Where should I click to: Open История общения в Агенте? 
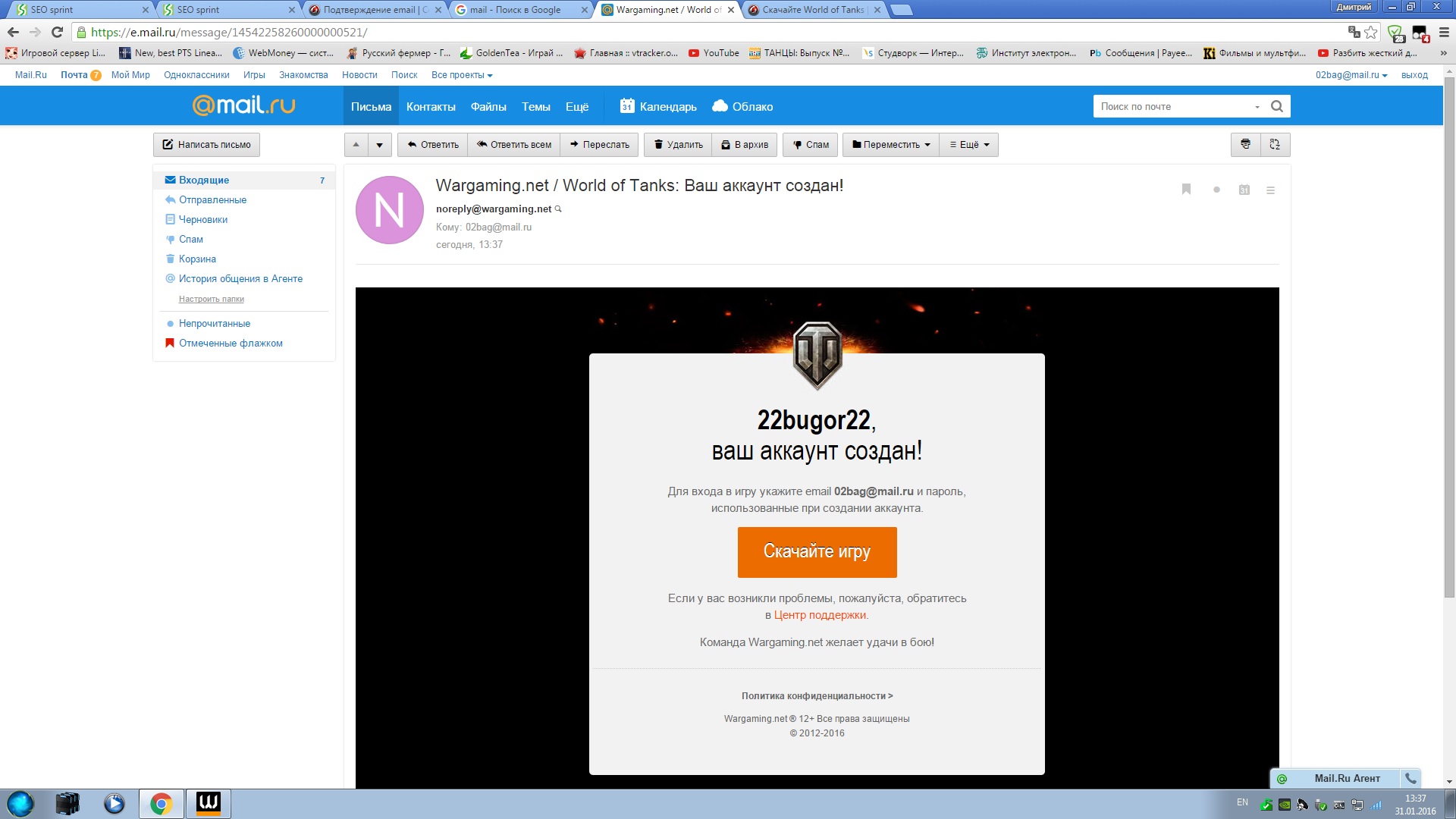pyautogui.click(x=240, y=278)
